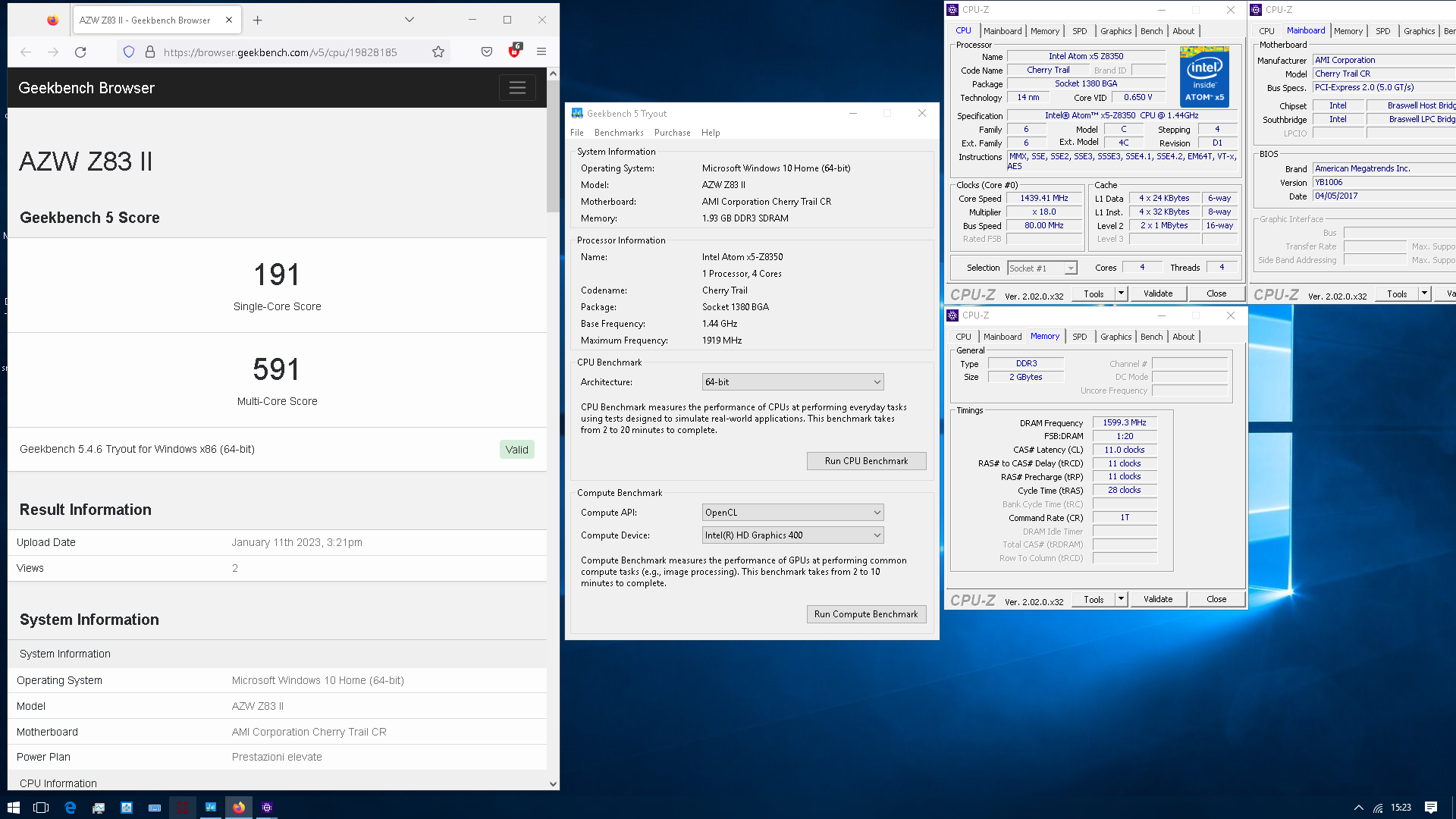Switch to CPU-Z on the taskbar
Image resolution: width=1456 pixels, height=819 pixels.
(x=267, y=808)
